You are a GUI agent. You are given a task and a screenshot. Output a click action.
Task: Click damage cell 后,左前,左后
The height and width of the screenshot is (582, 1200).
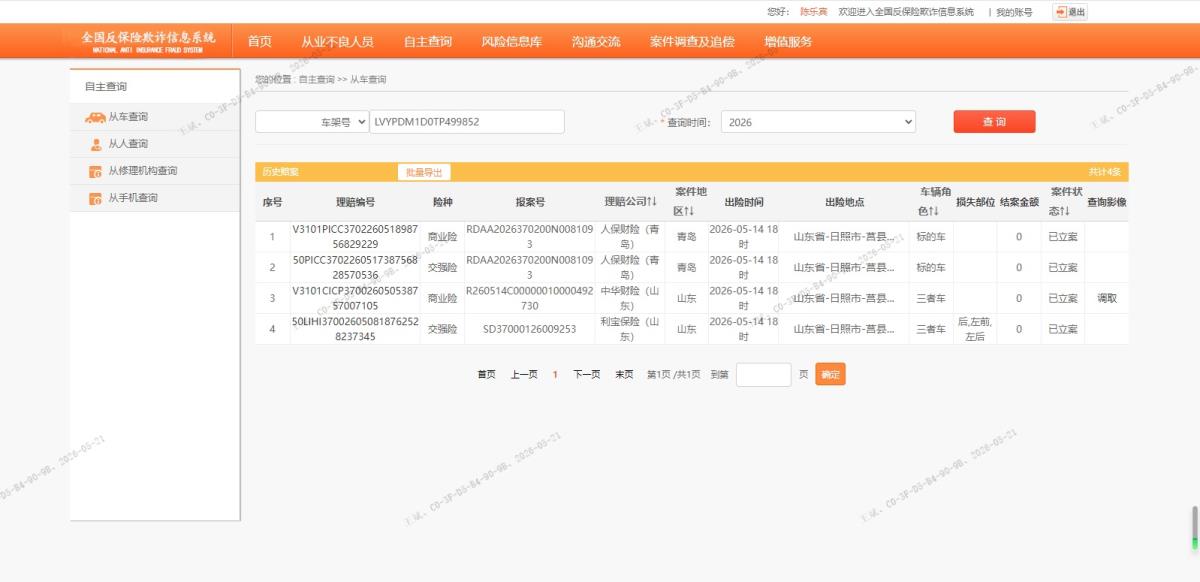pos(975,329)
